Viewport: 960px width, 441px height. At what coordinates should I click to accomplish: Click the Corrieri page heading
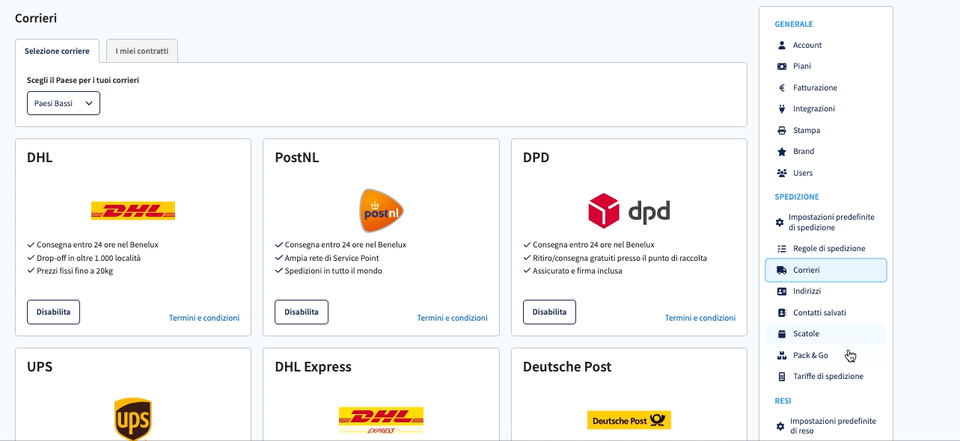(36, 18)
